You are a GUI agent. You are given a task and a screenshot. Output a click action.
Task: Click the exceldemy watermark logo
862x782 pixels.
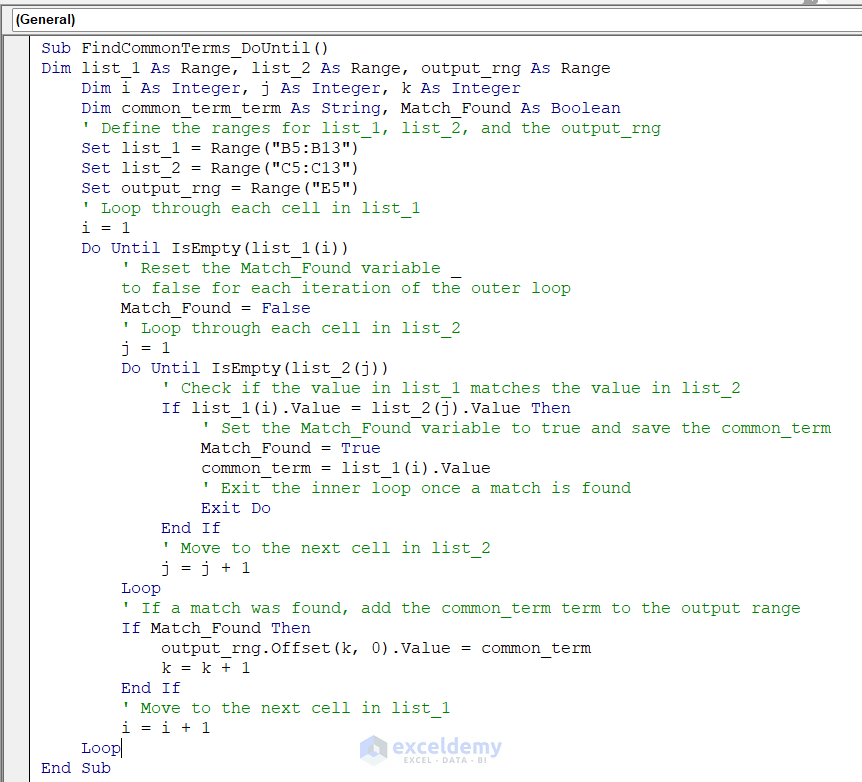(x=430, y=748)
